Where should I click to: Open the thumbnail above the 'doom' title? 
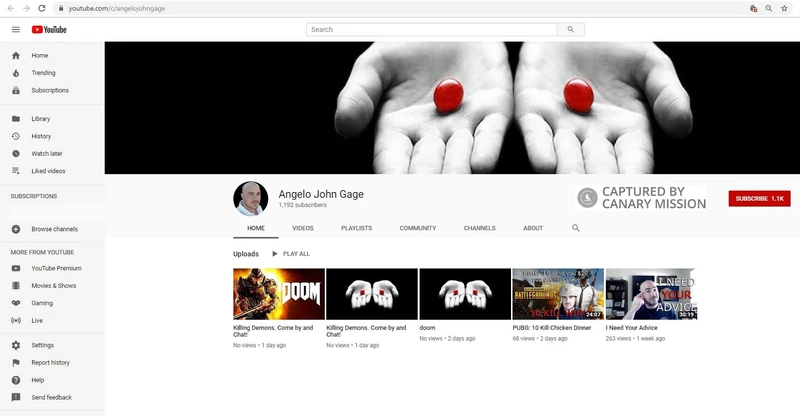465,294
